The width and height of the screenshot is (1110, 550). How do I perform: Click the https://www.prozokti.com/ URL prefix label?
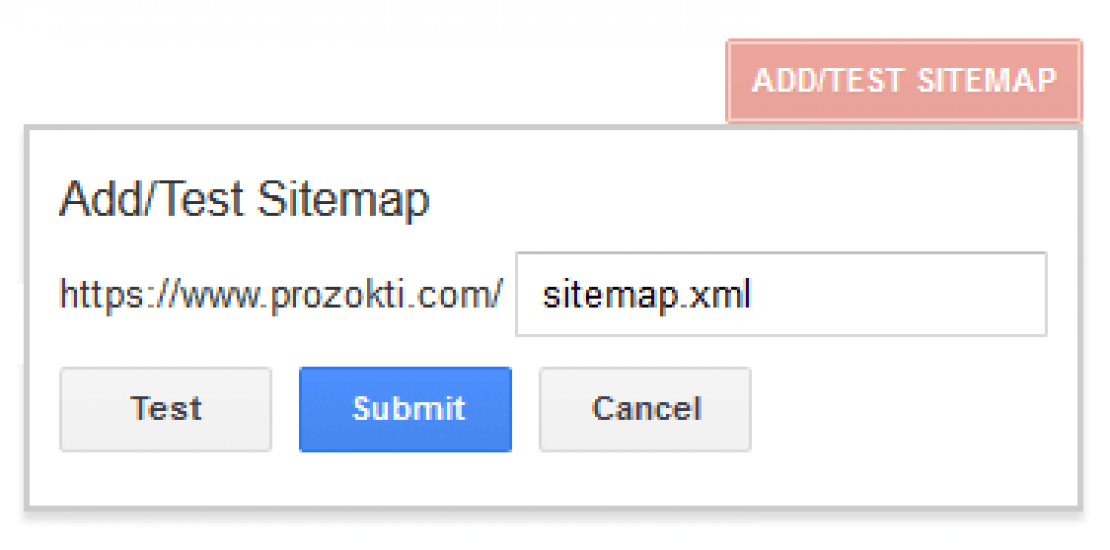coord(280,295)
